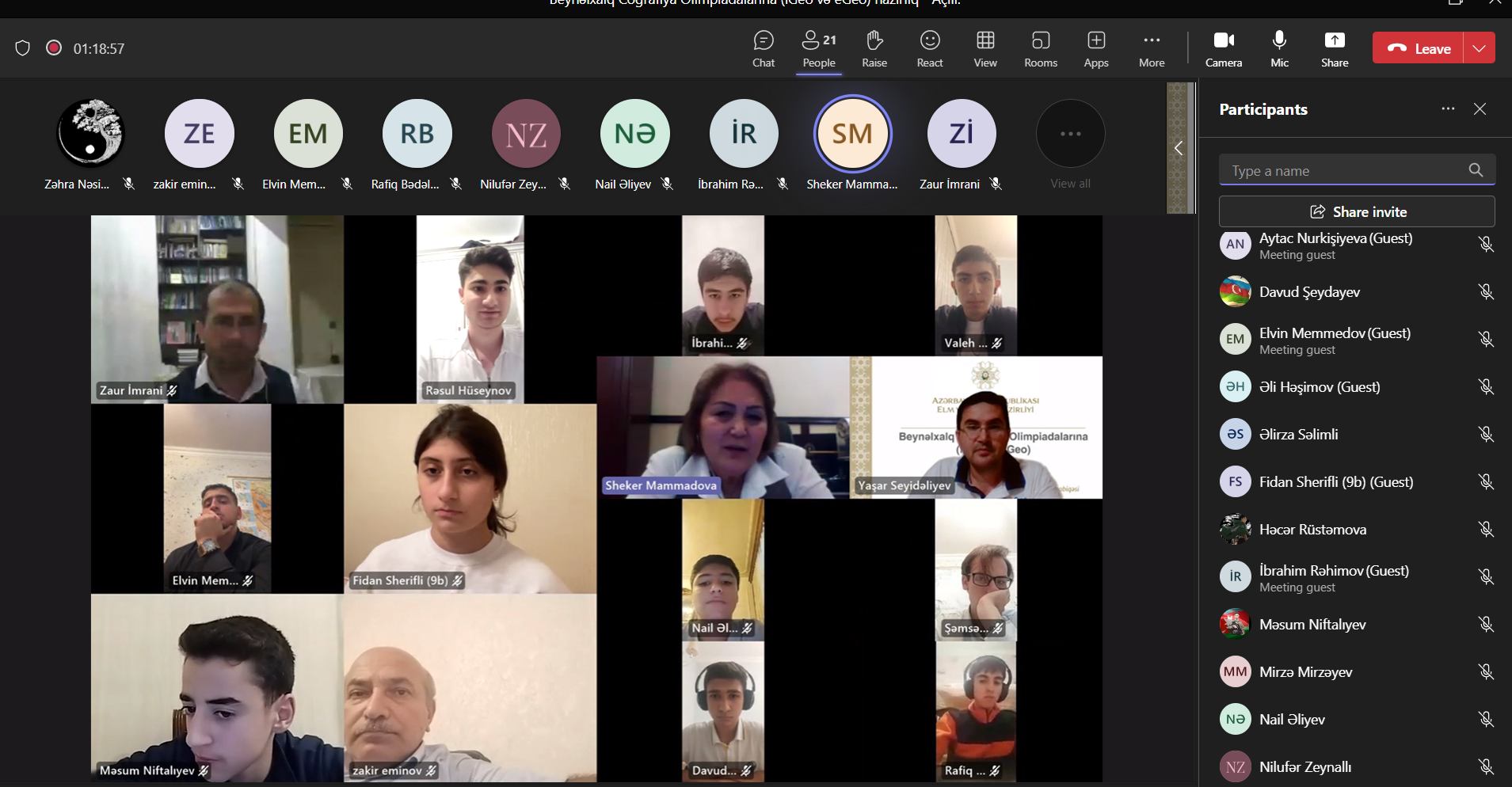Viewport: 1512px width, 787px height.
Task: Open the React emoji menu
Action: (929, 48)
